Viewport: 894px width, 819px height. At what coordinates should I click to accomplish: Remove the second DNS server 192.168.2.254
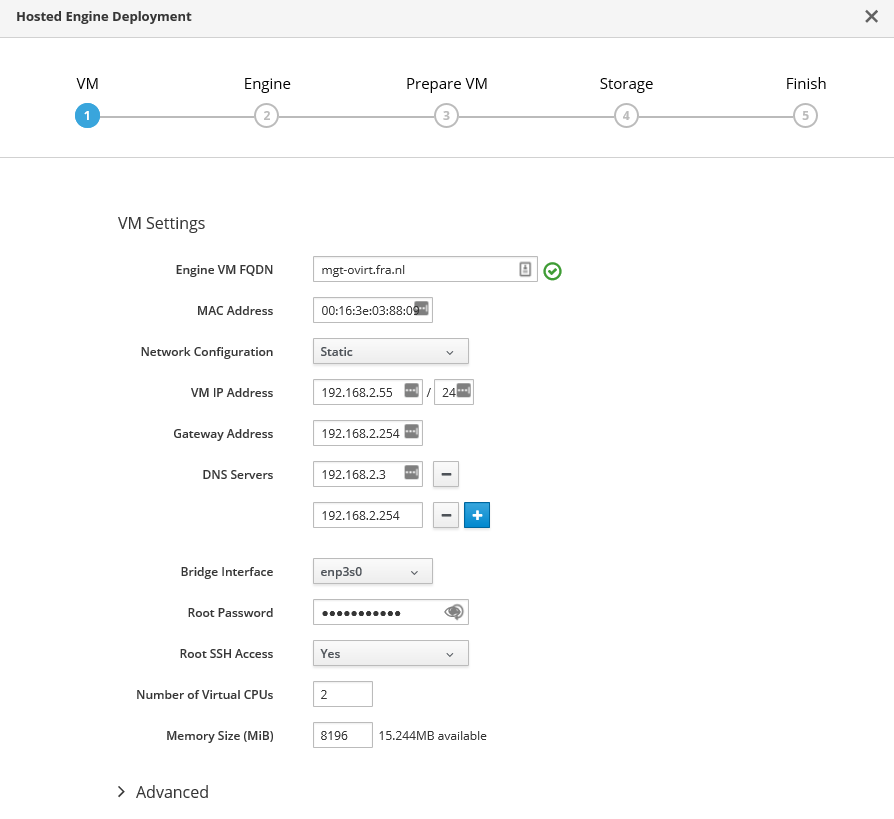click(446, 515)
